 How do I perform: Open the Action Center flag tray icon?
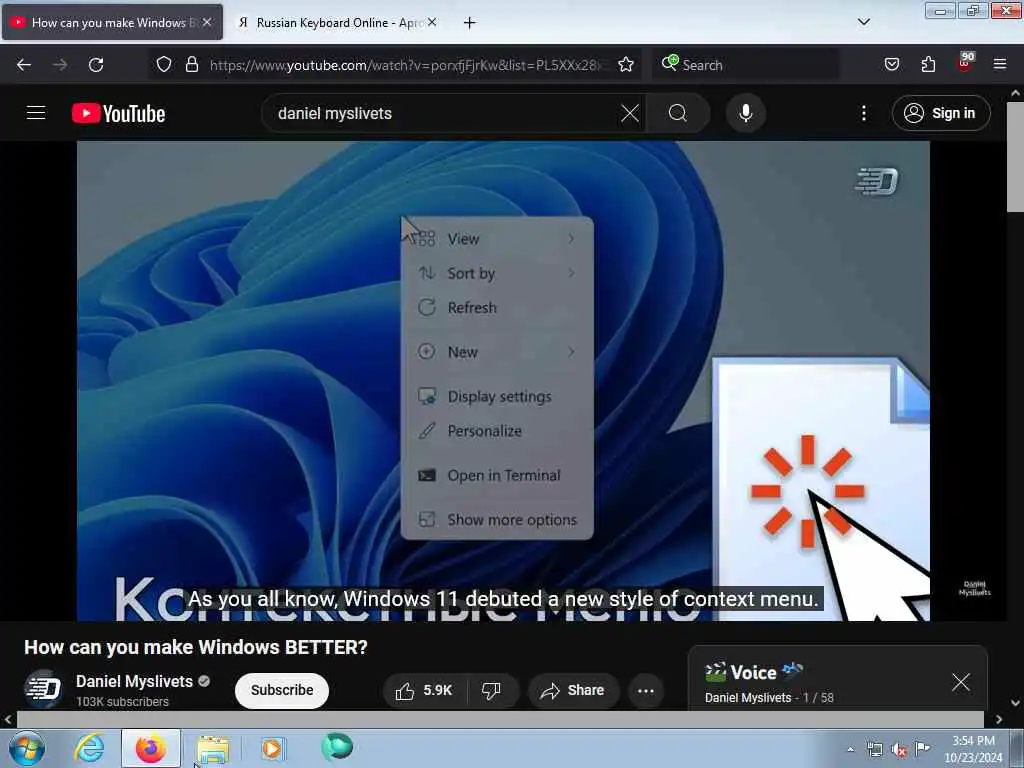click(922, 748)
